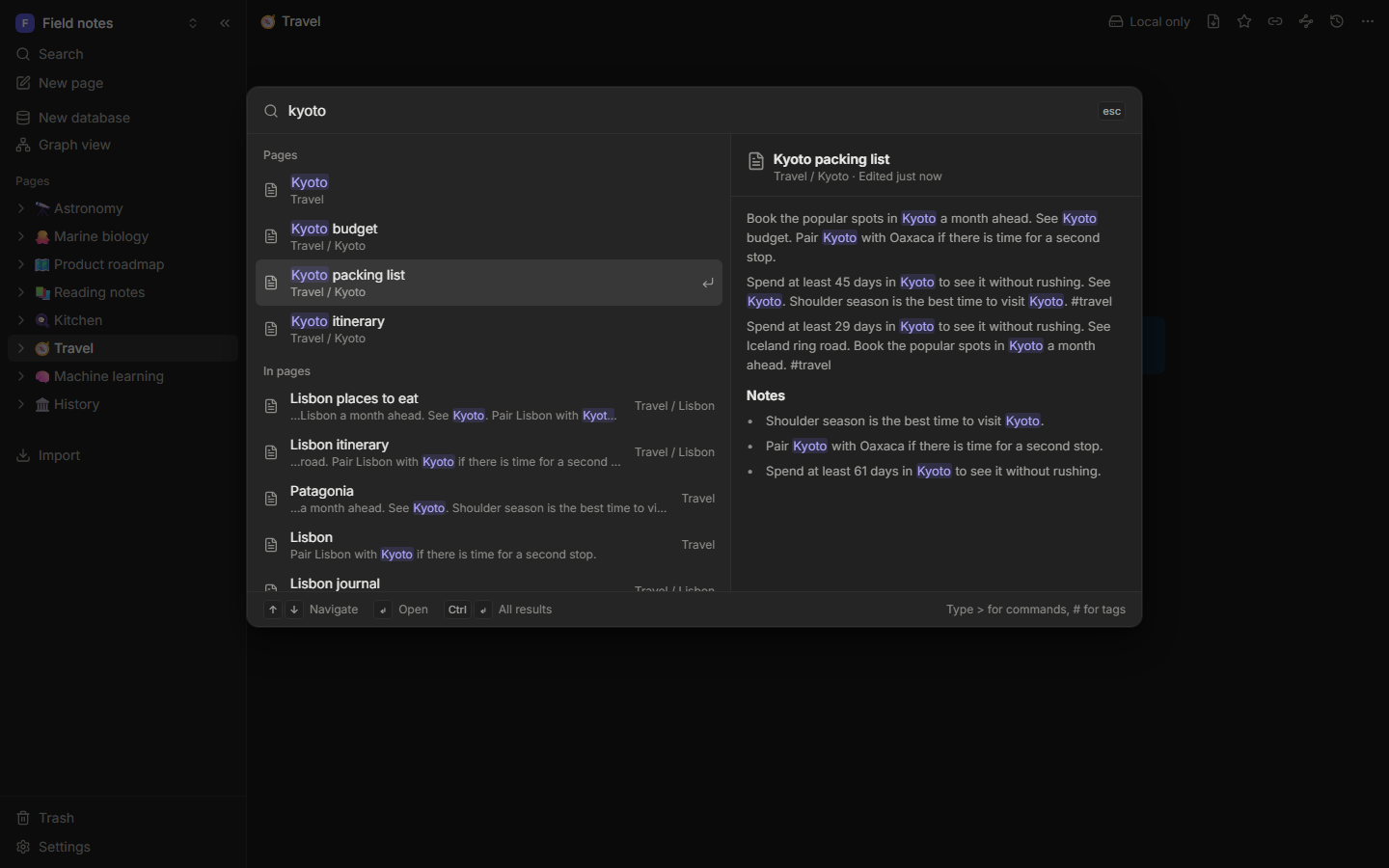Create a New page from the sidebar
The width and height of the screenshot is (1389, 868).
(x=123, y=83)
